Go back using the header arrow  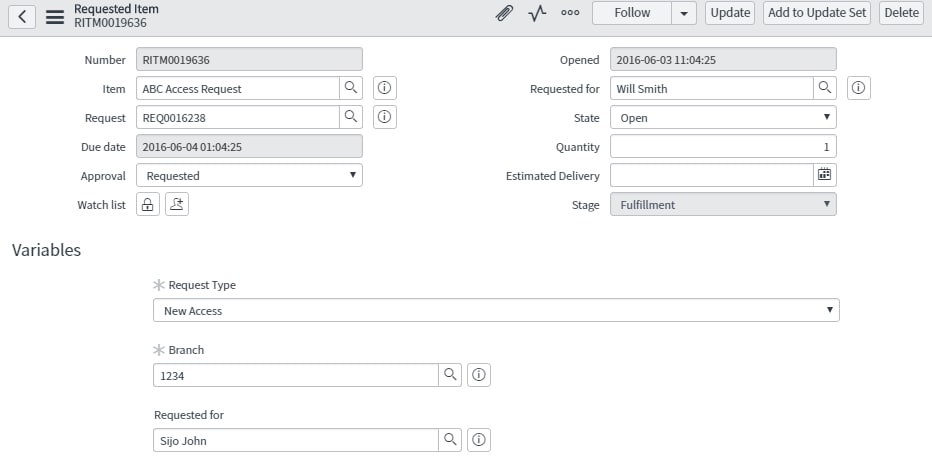tap(22, 17)
